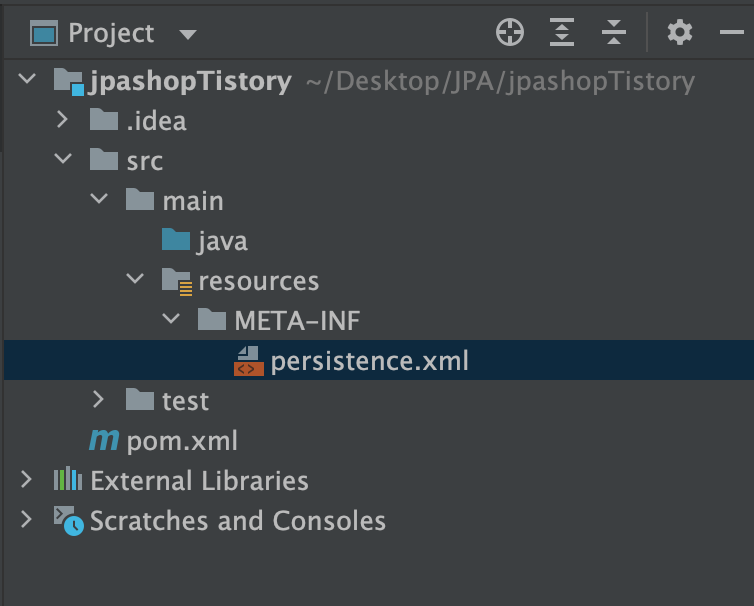Click the Expand All icon
754x606 pixels.
[562, 33]
